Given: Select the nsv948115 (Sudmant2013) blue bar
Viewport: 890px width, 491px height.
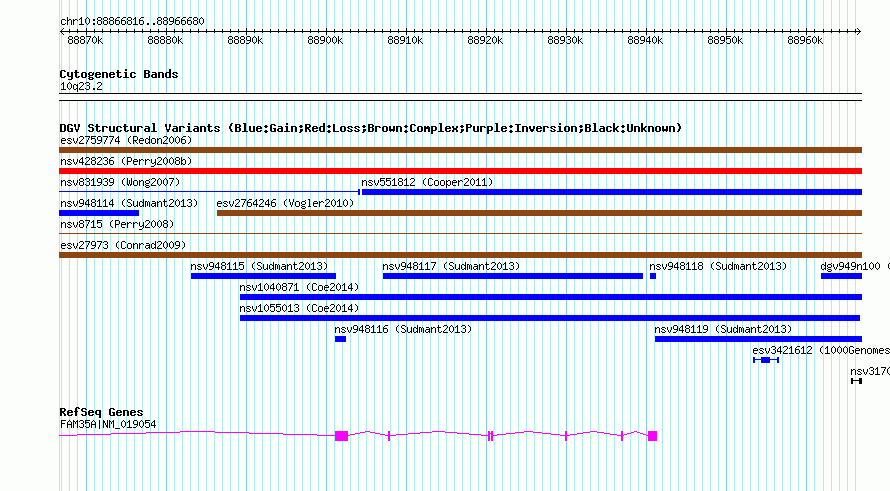Looking at the screenshot, I should point(263,276).
